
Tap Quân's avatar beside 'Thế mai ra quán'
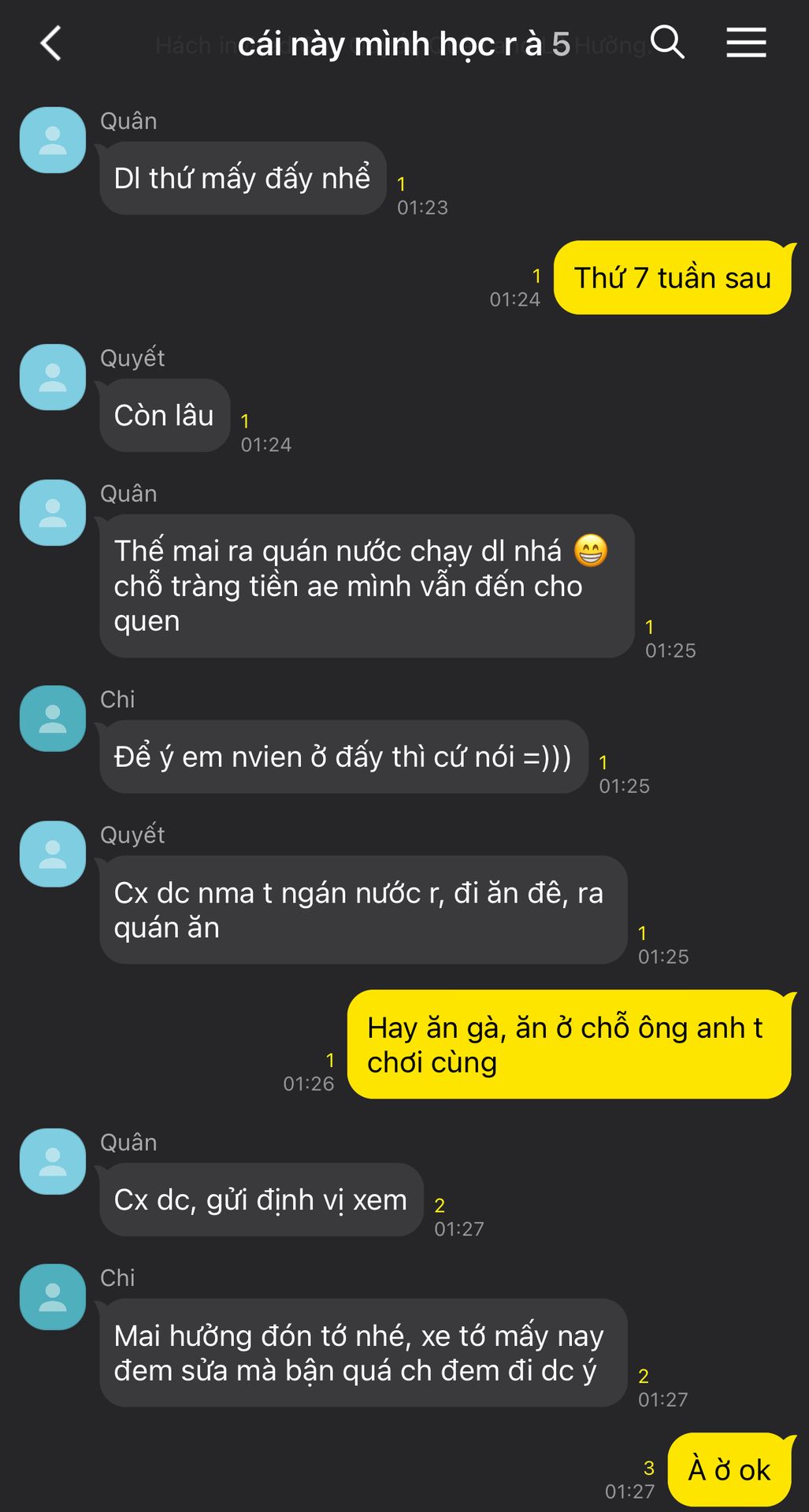coord(53,513)
